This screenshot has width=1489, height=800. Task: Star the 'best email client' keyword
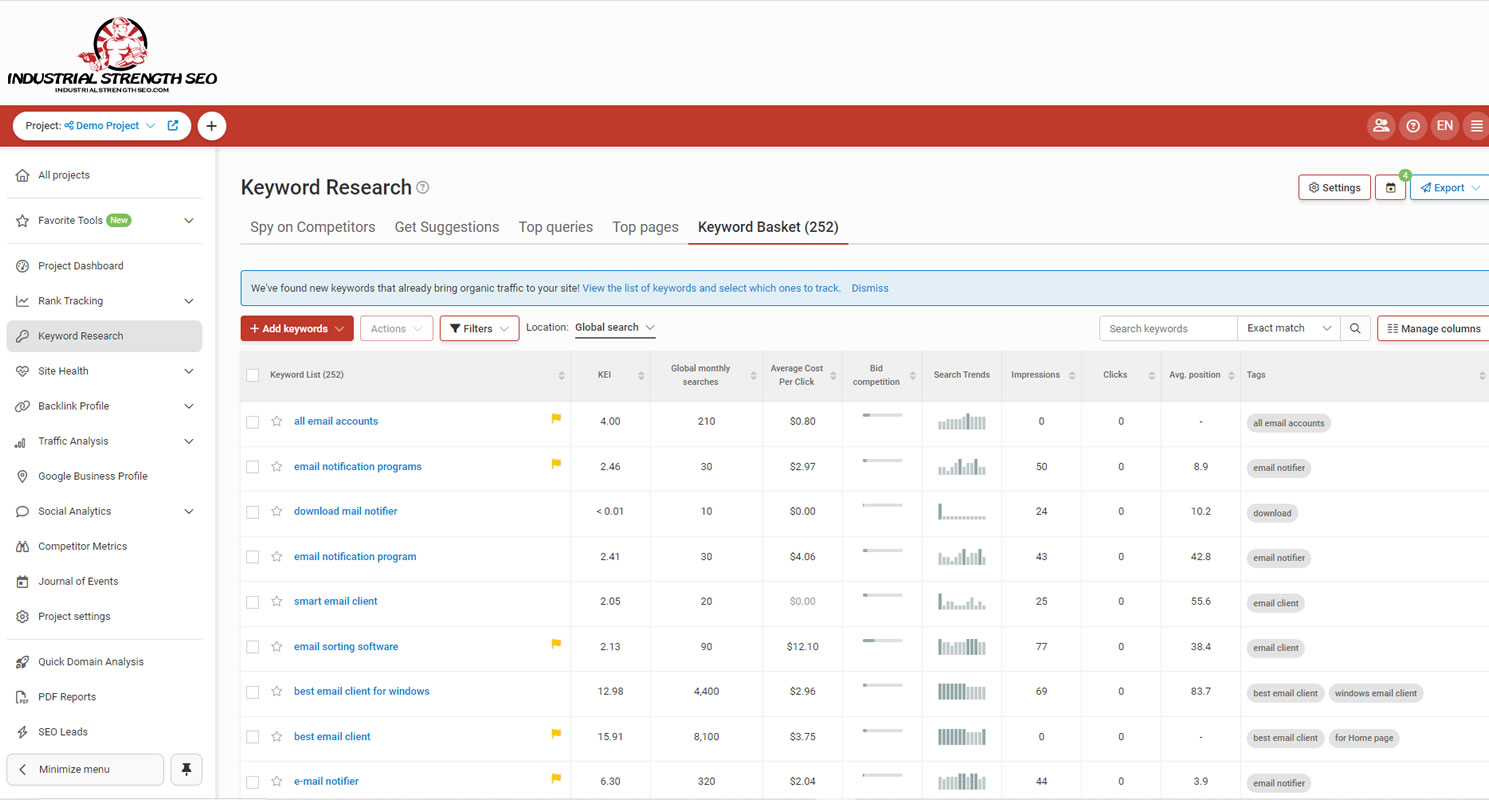277,737
